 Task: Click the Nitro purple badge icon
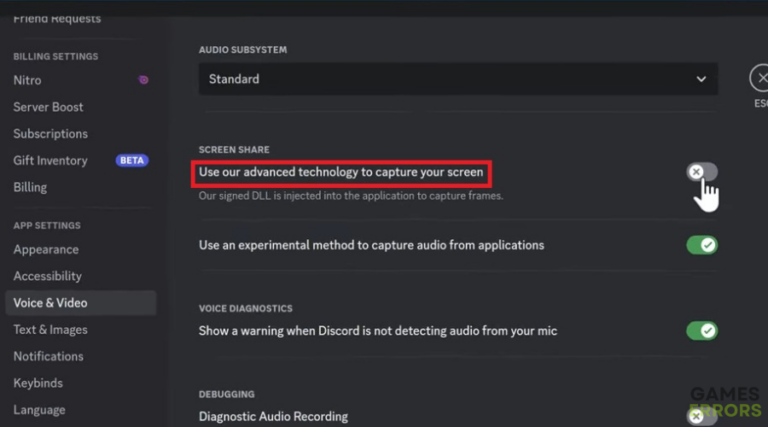(x=143, y=80)
